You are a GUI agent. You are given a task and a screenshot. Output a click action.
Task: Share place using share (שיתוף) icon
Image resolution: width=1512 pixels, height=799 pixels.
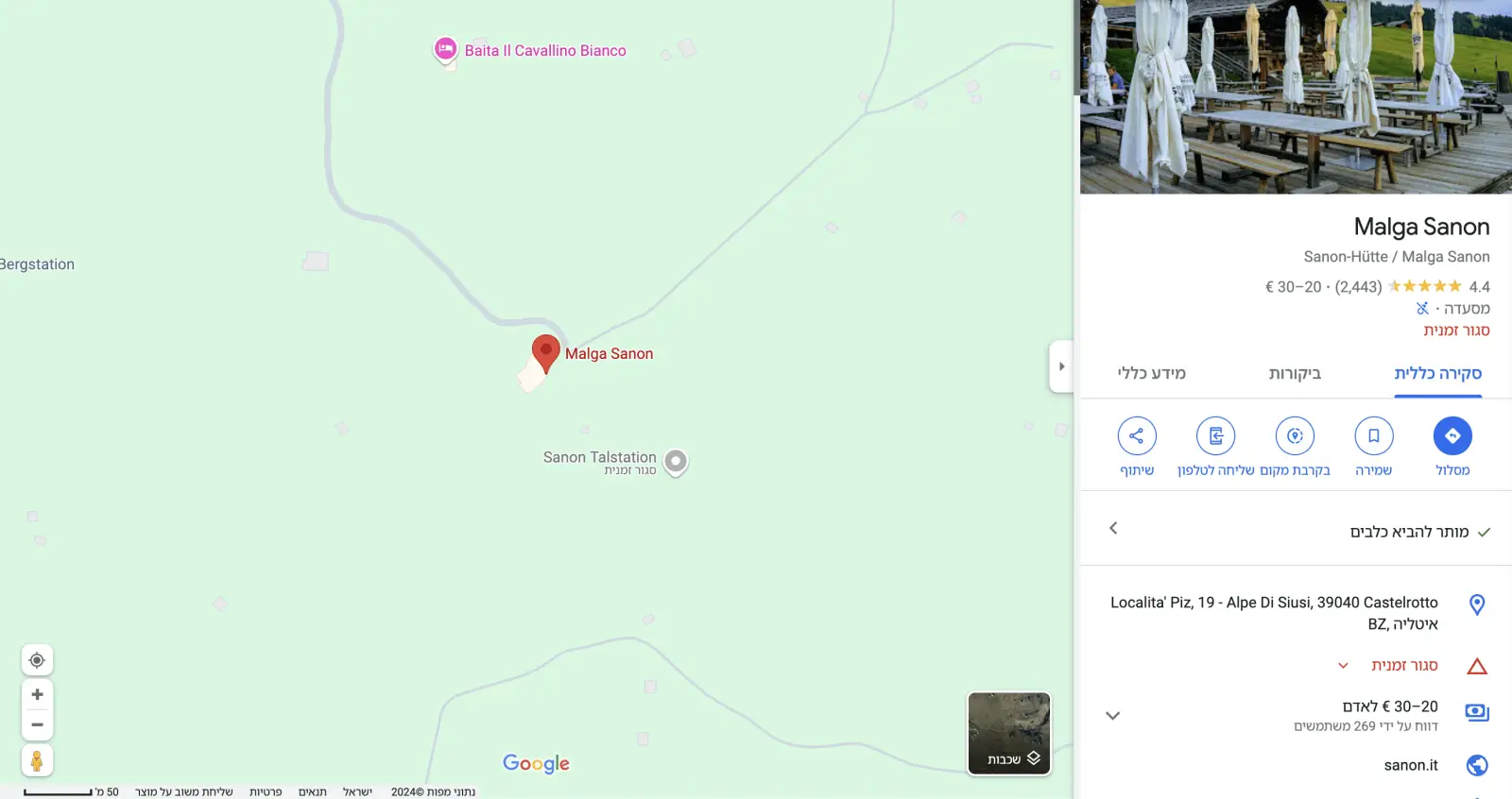pos(1137,435)
